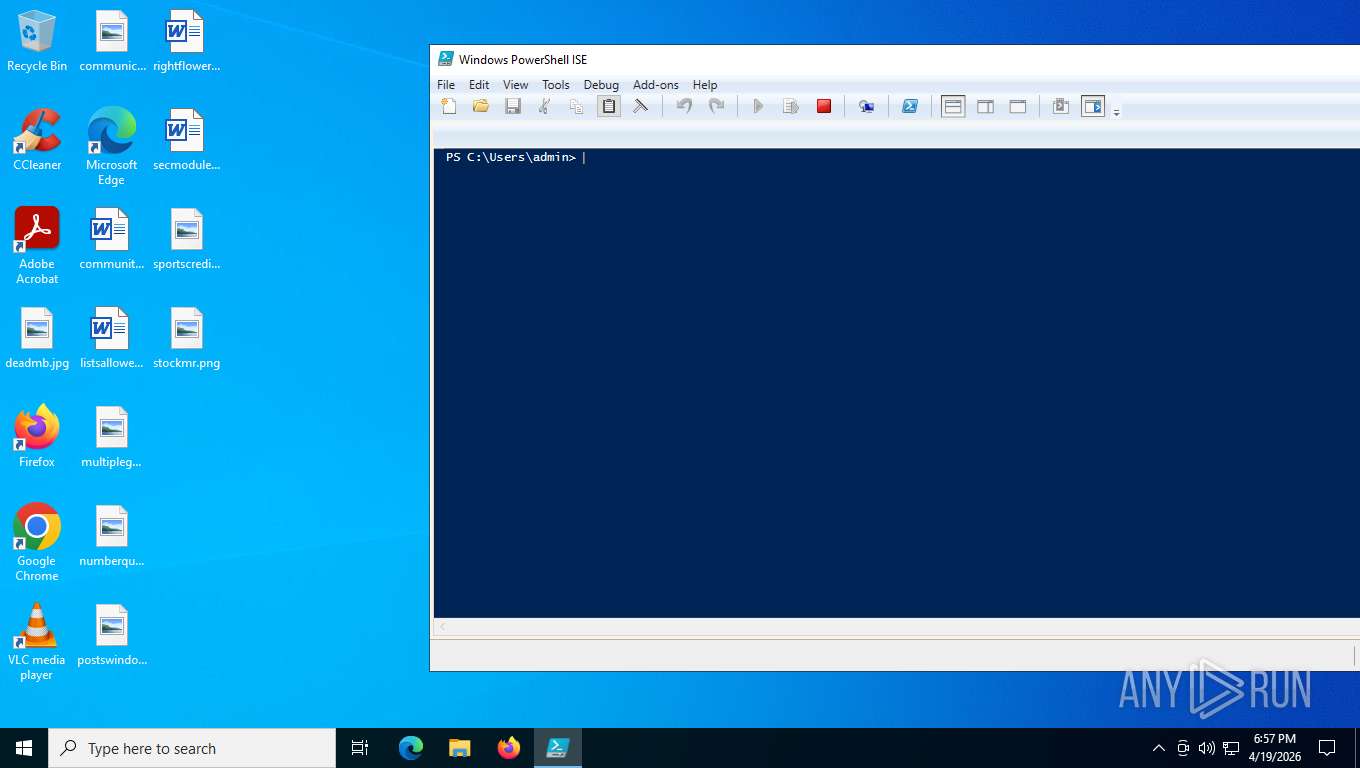Click the Run Selection icon

point(790,106)
